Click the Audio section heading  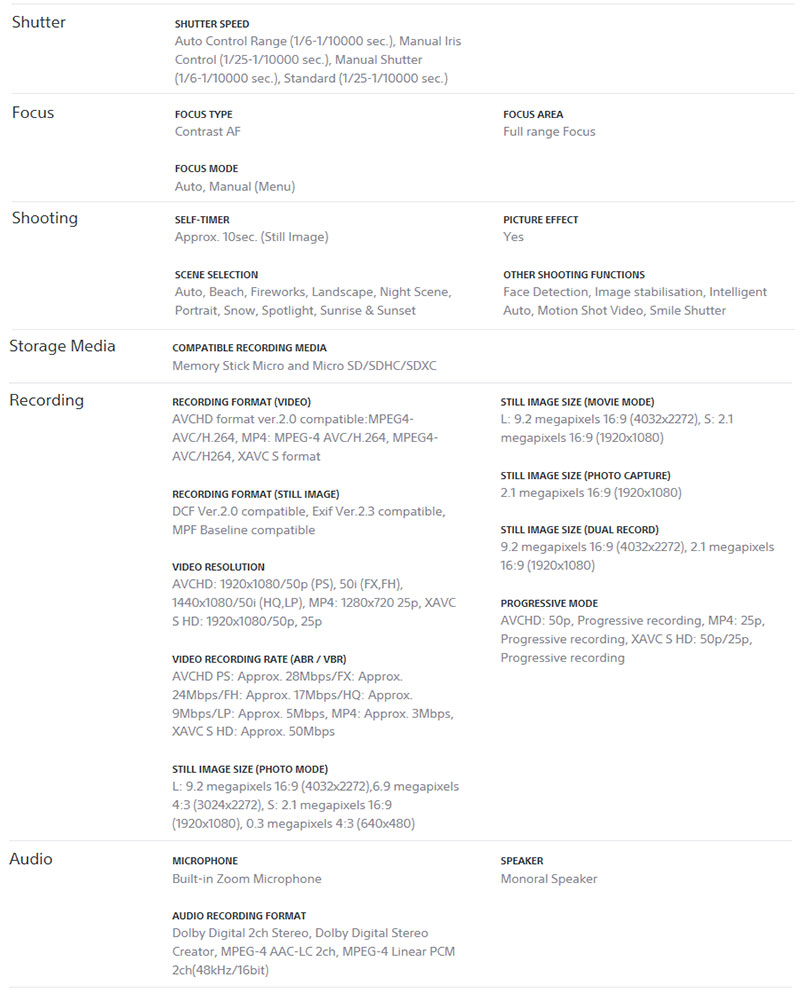[31, 859]
